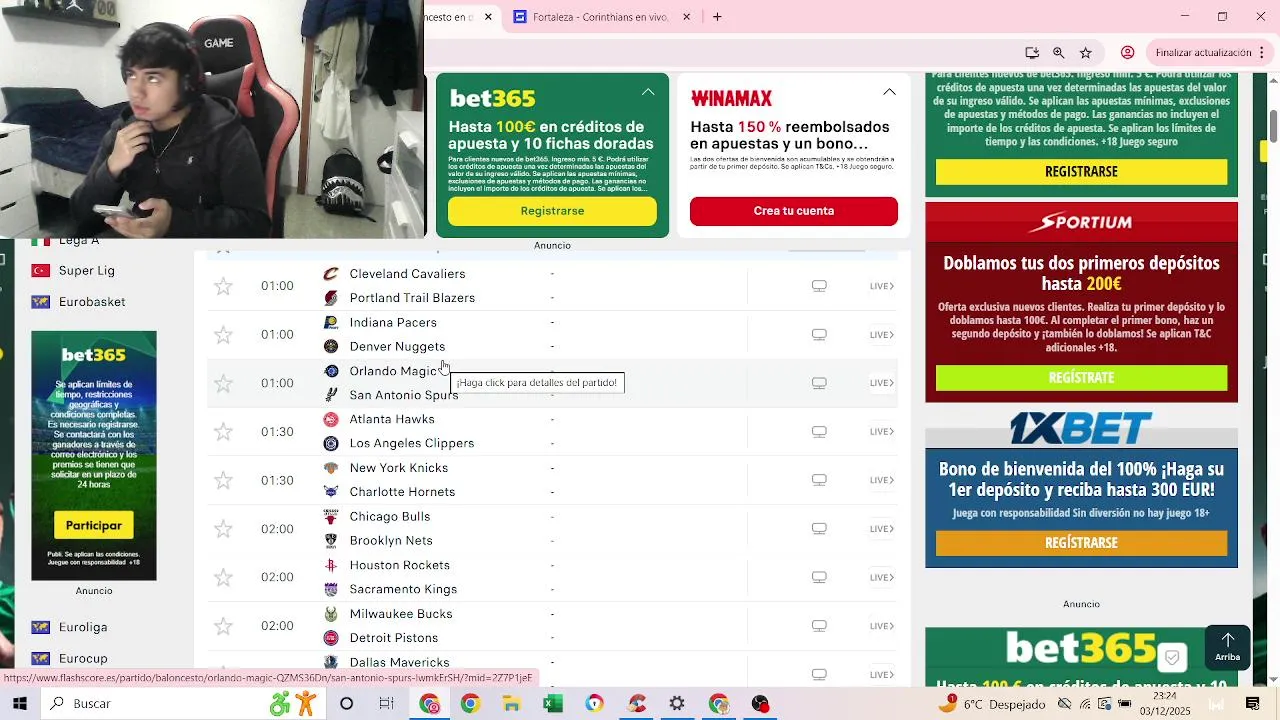Collapse the Winamax ad using its chevron

889,92
